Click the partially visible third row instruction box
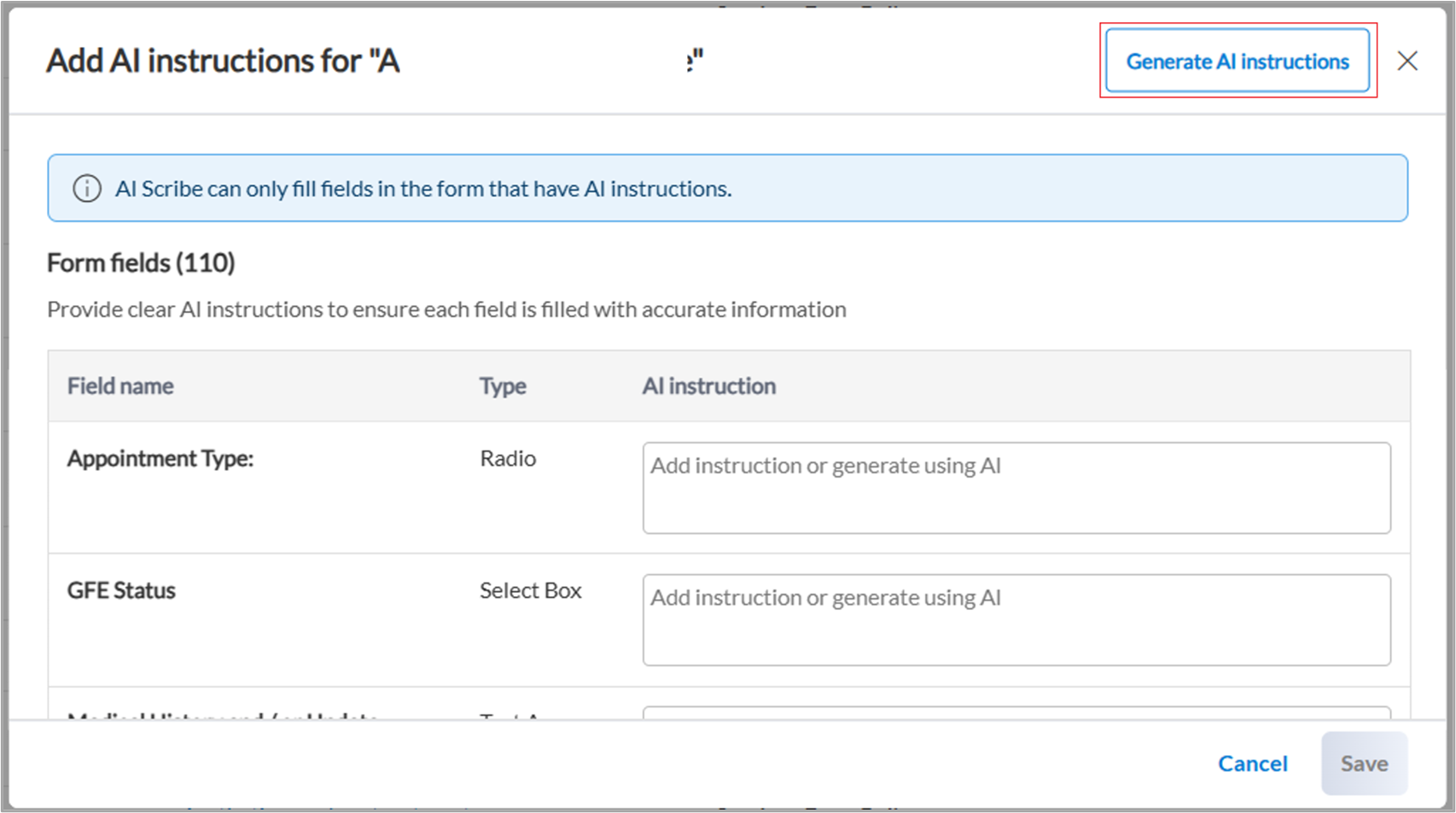Viewport: 1456px width, 813px height. point(1016,712)
